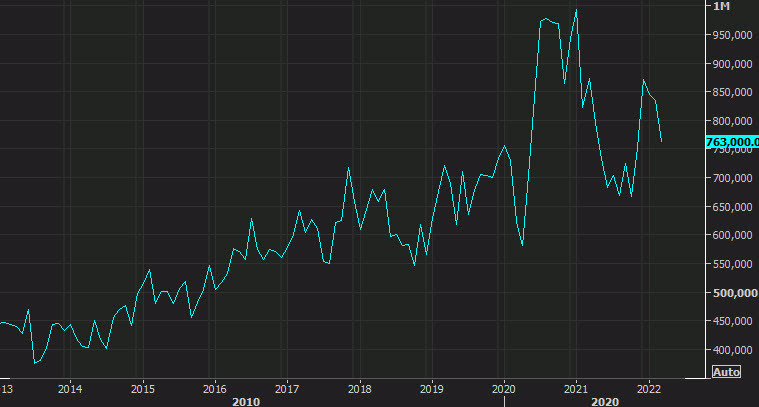
Task: Select the 763,000.0 current value label
Action: click(x=732, y=142)
